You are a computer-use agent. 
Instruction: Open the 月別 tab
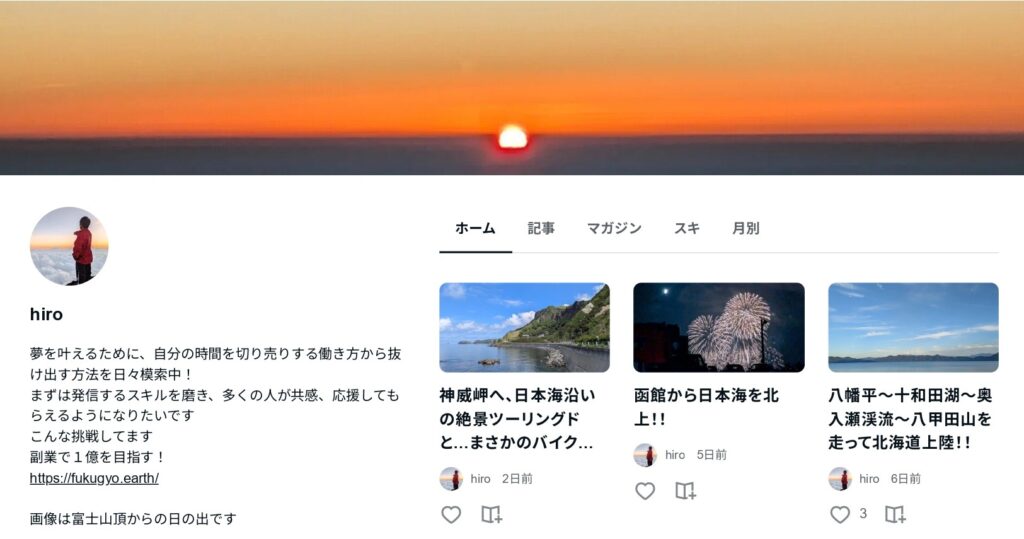[x=746, y=229]
